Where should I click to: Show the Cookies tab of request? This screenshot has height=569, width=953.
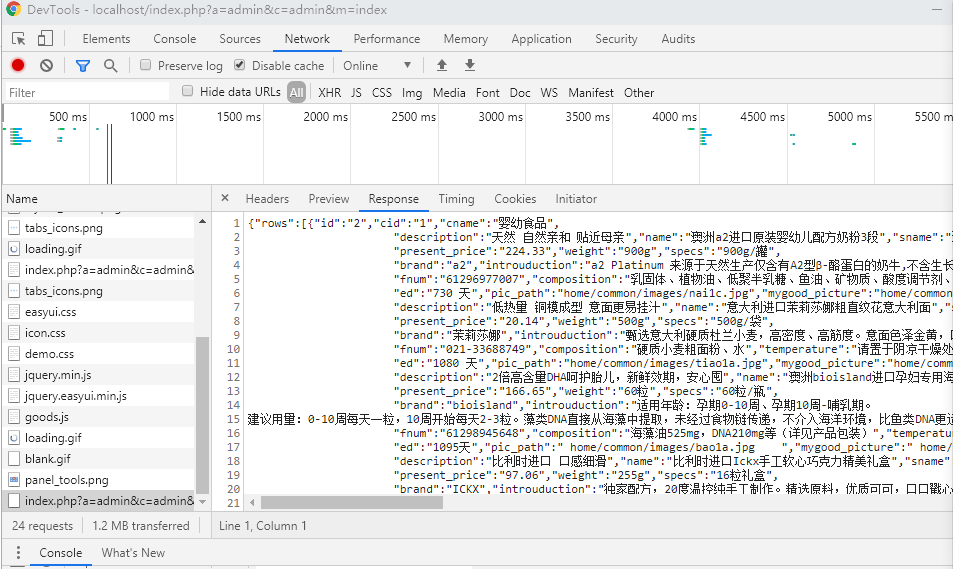click(x=515, y=199)
